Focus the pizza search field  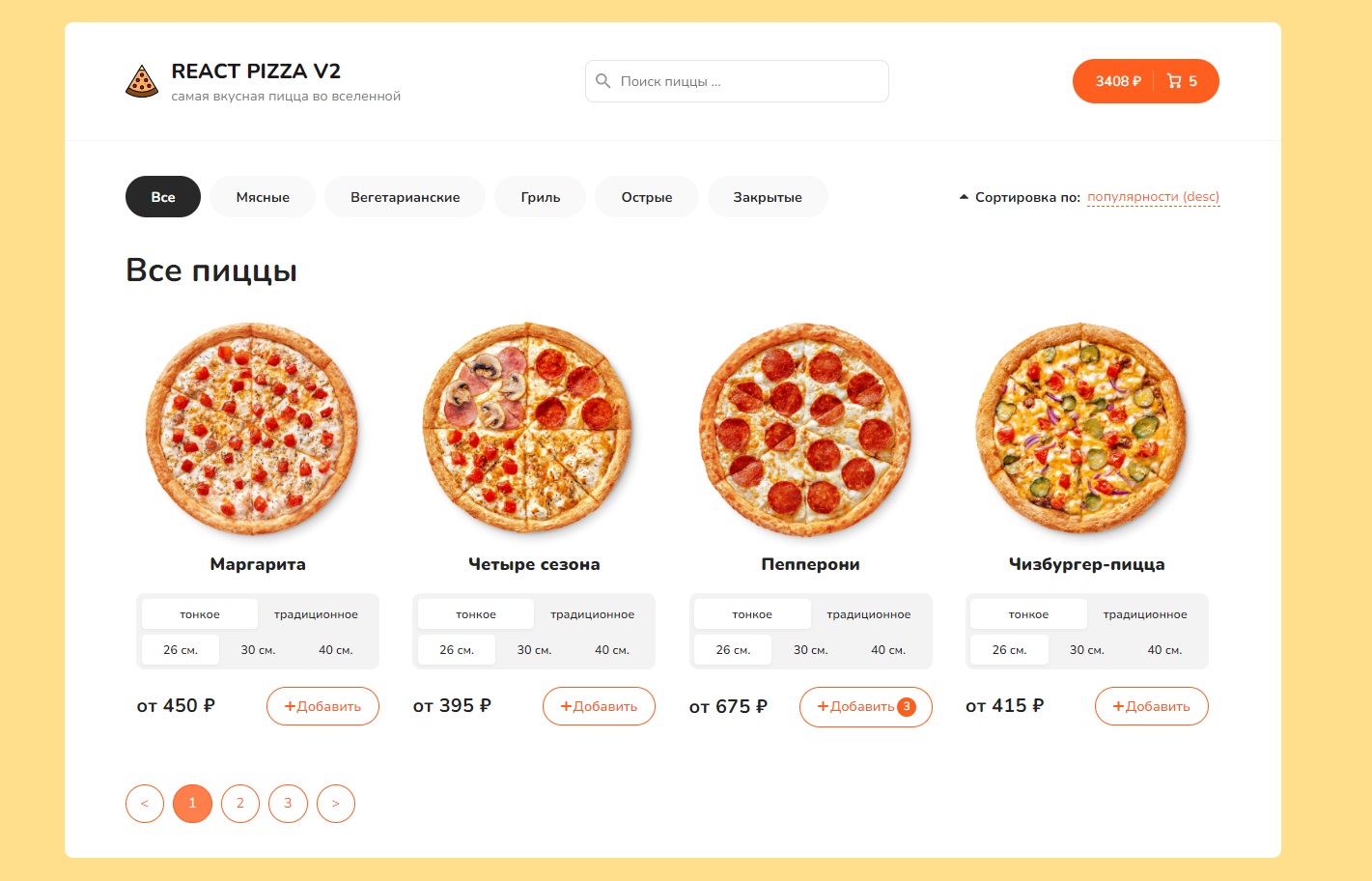(748, 81)
